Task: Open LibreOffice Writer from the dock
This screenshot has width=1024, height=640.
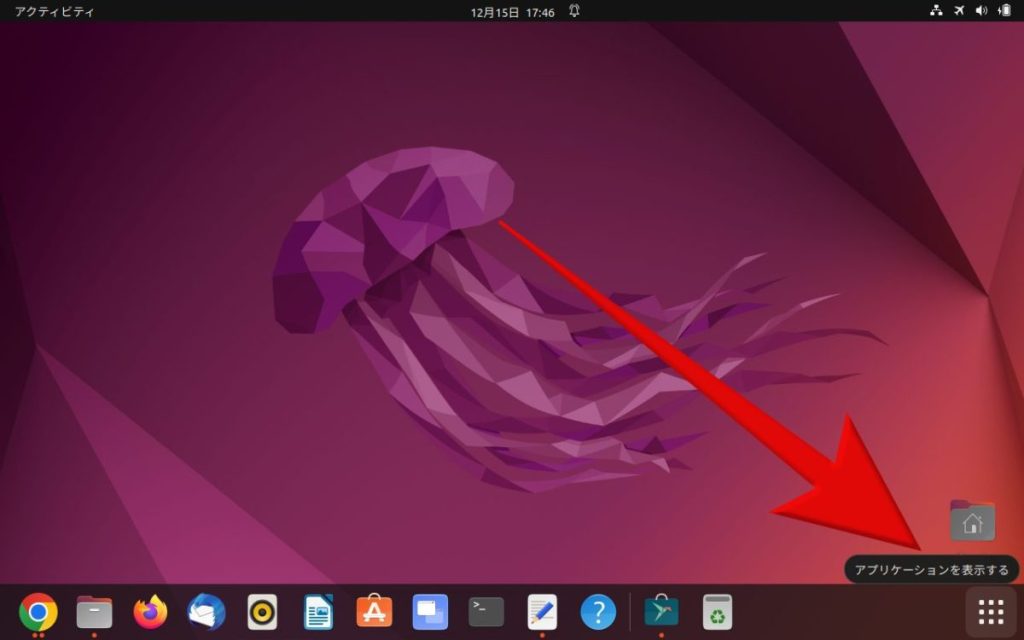Action: point(319,612)
